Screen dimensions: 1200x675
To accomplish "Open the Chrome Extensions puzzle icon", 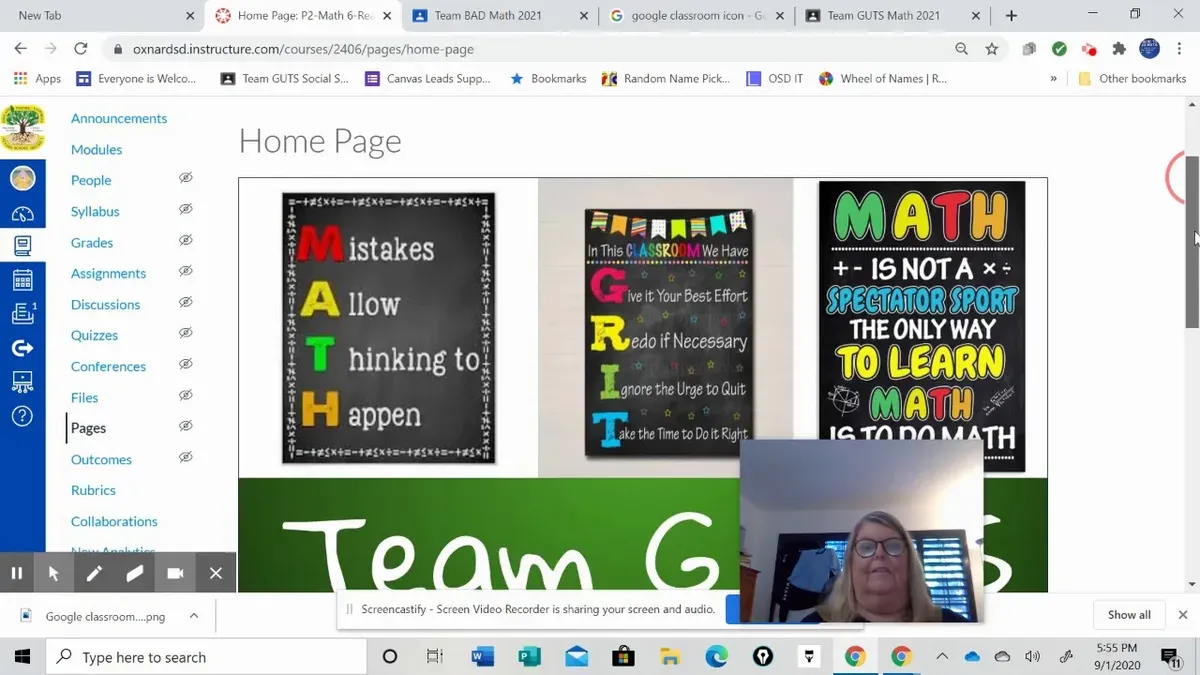I will point(1119,48).
